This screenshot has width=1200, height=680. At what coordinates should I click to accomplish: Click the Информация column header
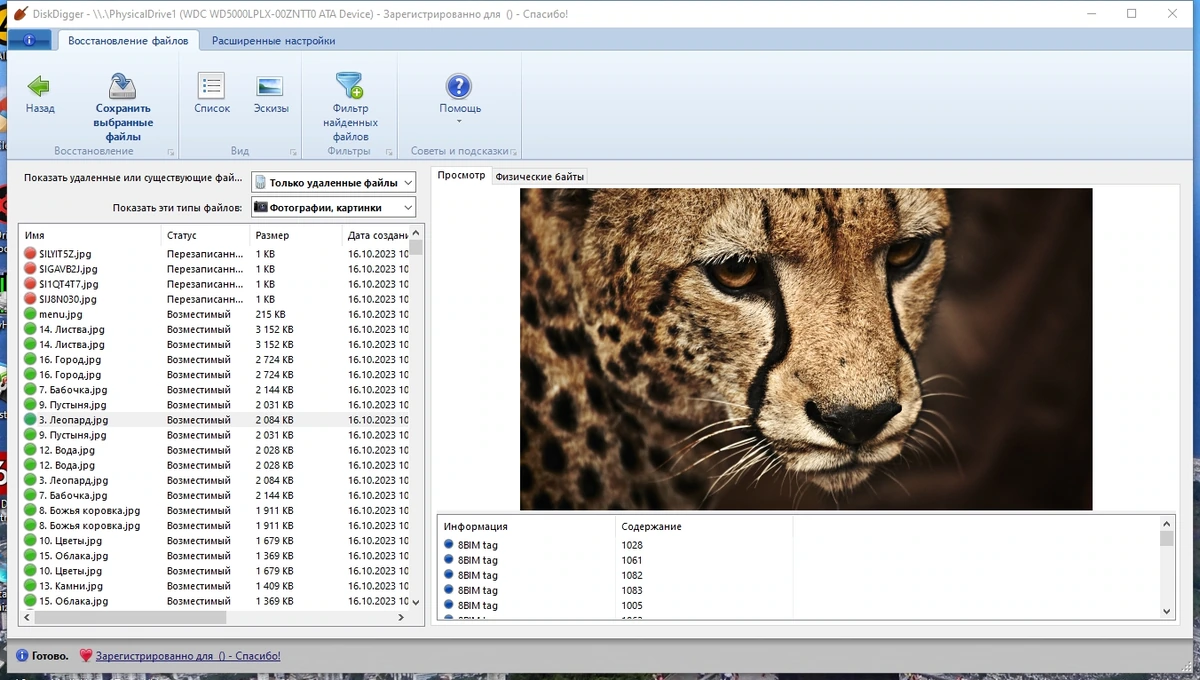526,526
